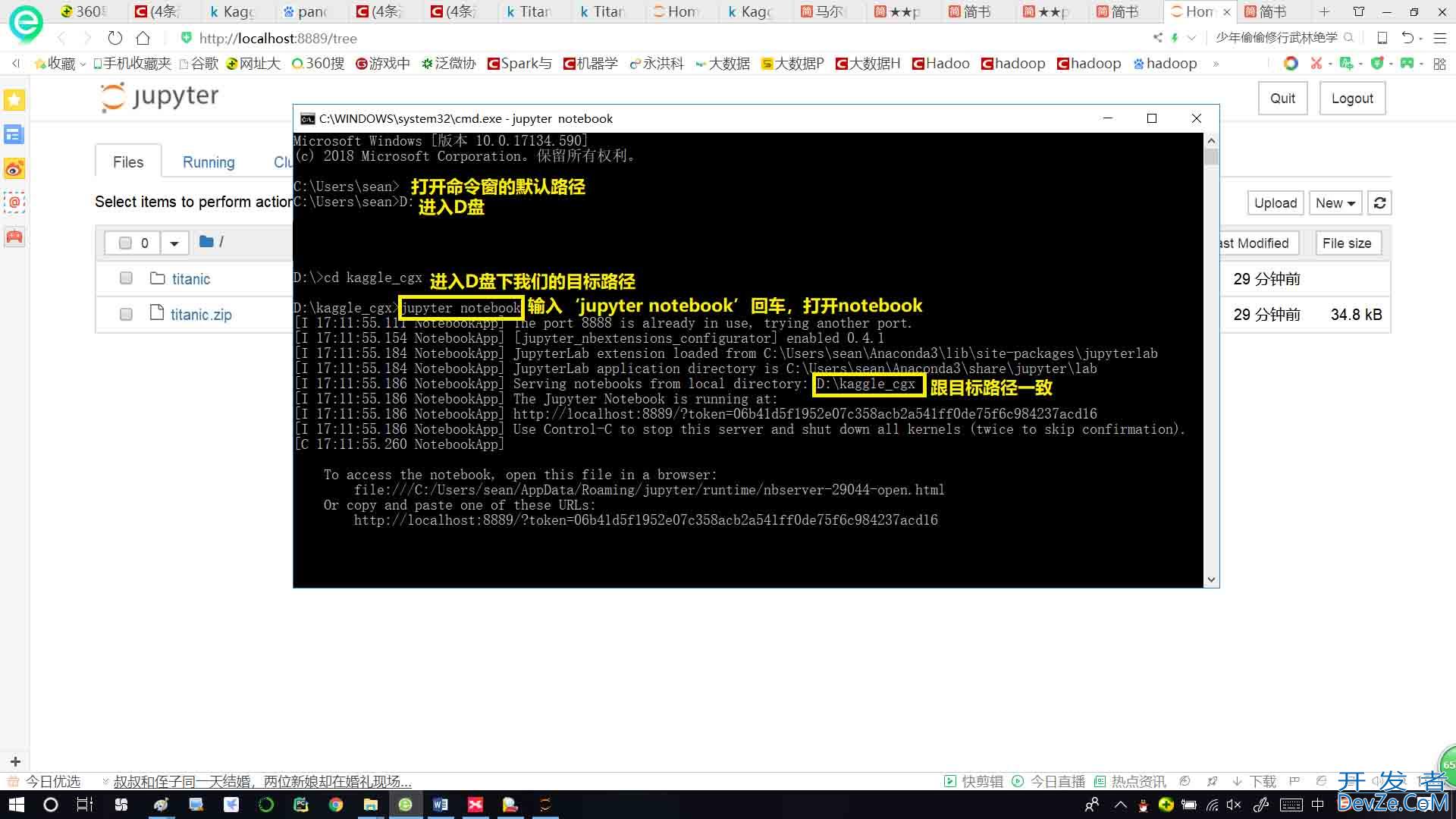Click the Jupyter logo
Screen dimensions: 1456x819
[x=160, y=97]
